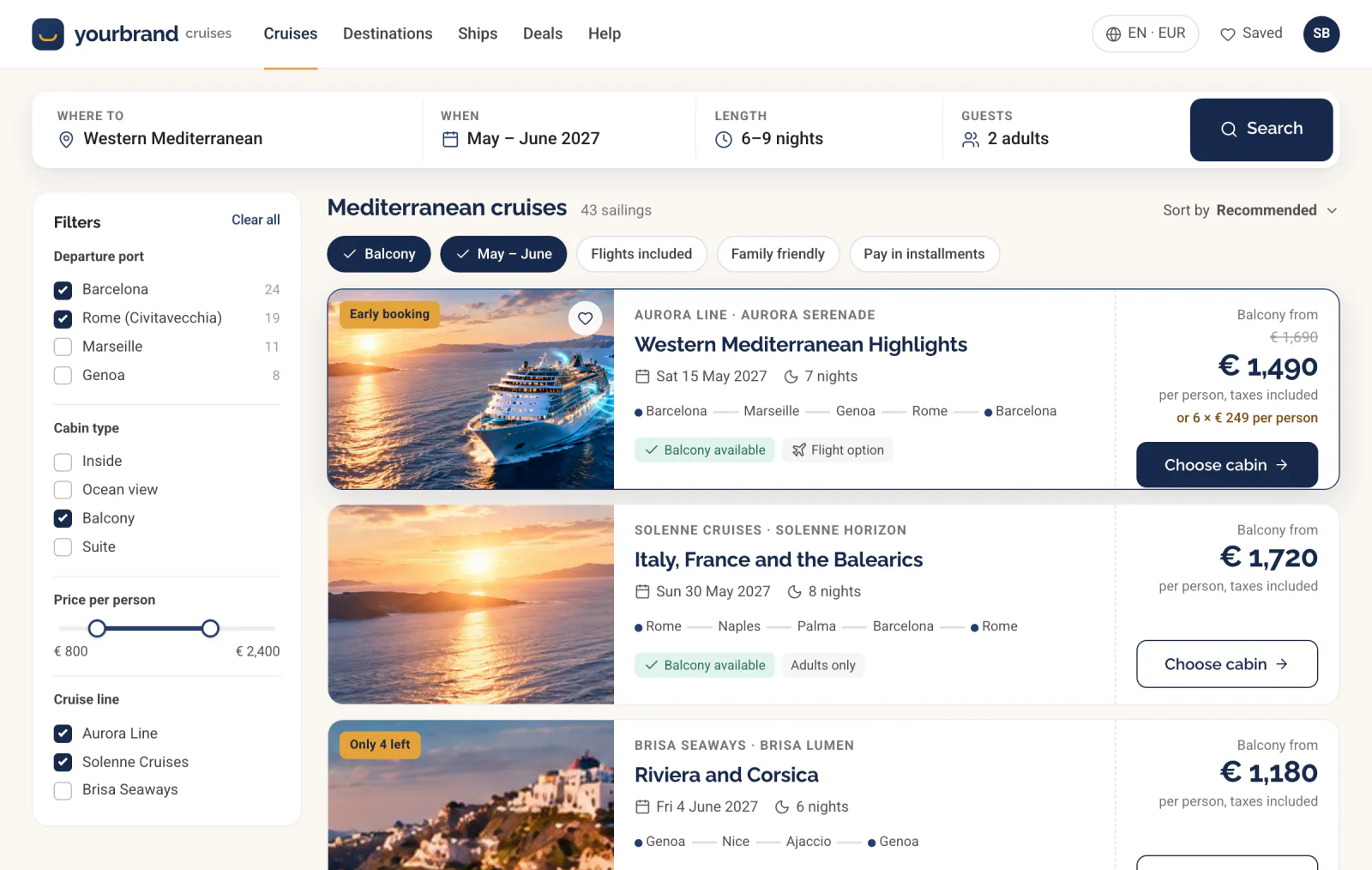Screen dimensions: 1372x870
Task: Click the calendar icon beside Sun 30 May 2027
Action: [642, 592]
